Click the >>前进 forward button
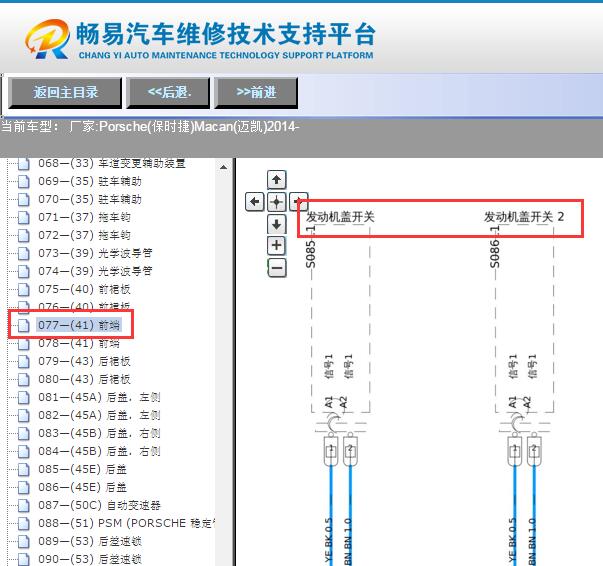This screenshot has height=566, width=603. coord(256,92)
